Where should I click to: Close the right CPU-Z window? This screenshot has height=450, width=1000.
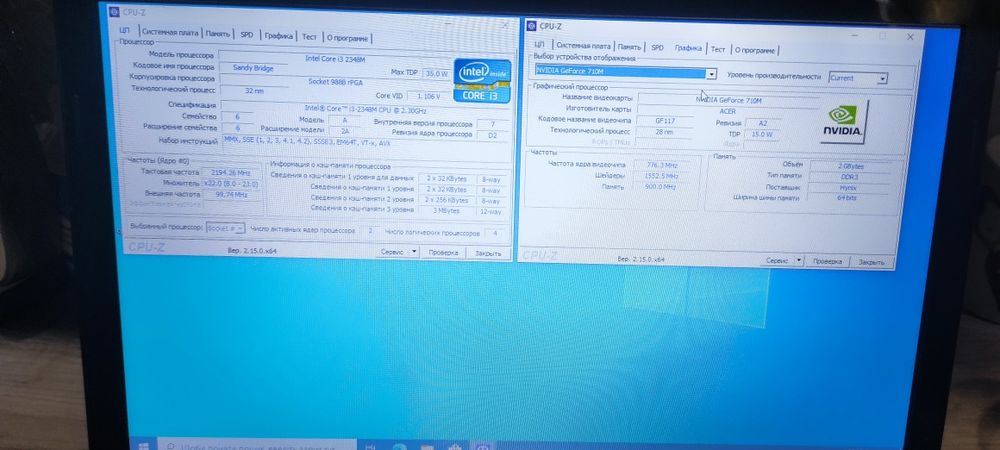[910, 37]
